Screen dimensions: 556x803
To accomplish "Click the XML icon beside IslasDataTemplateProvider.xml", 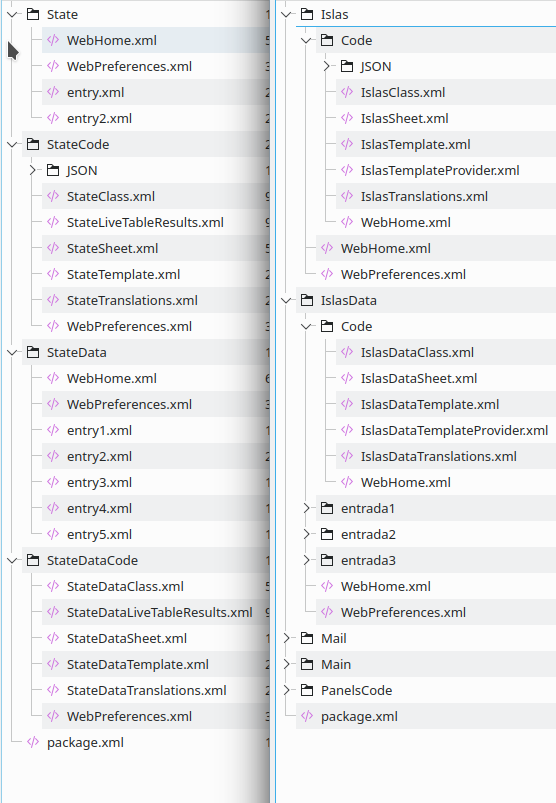I will click(347, 430).
